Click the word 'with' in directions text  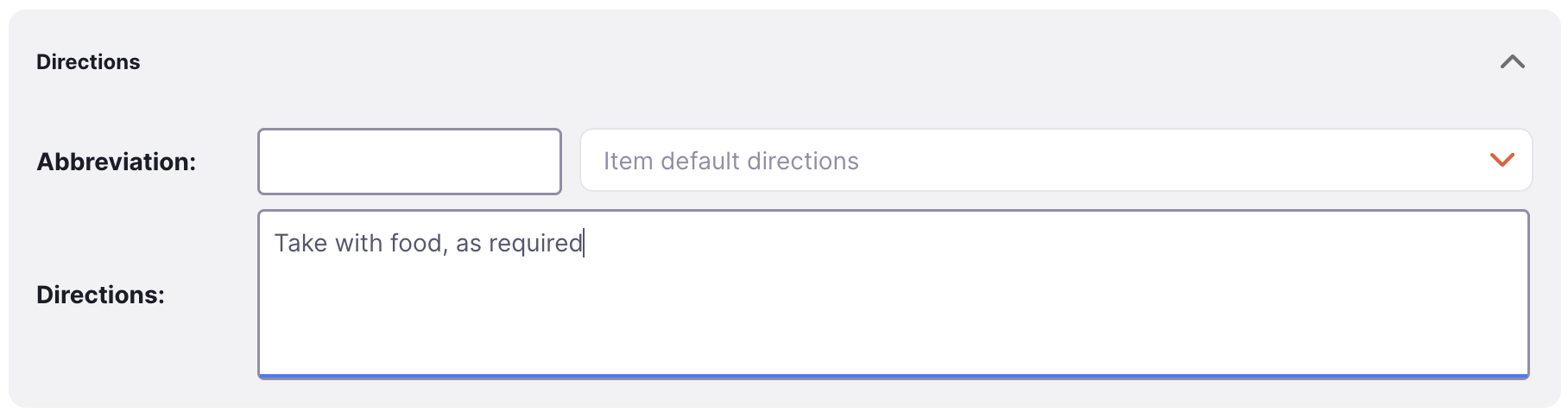tap(358, 244)
